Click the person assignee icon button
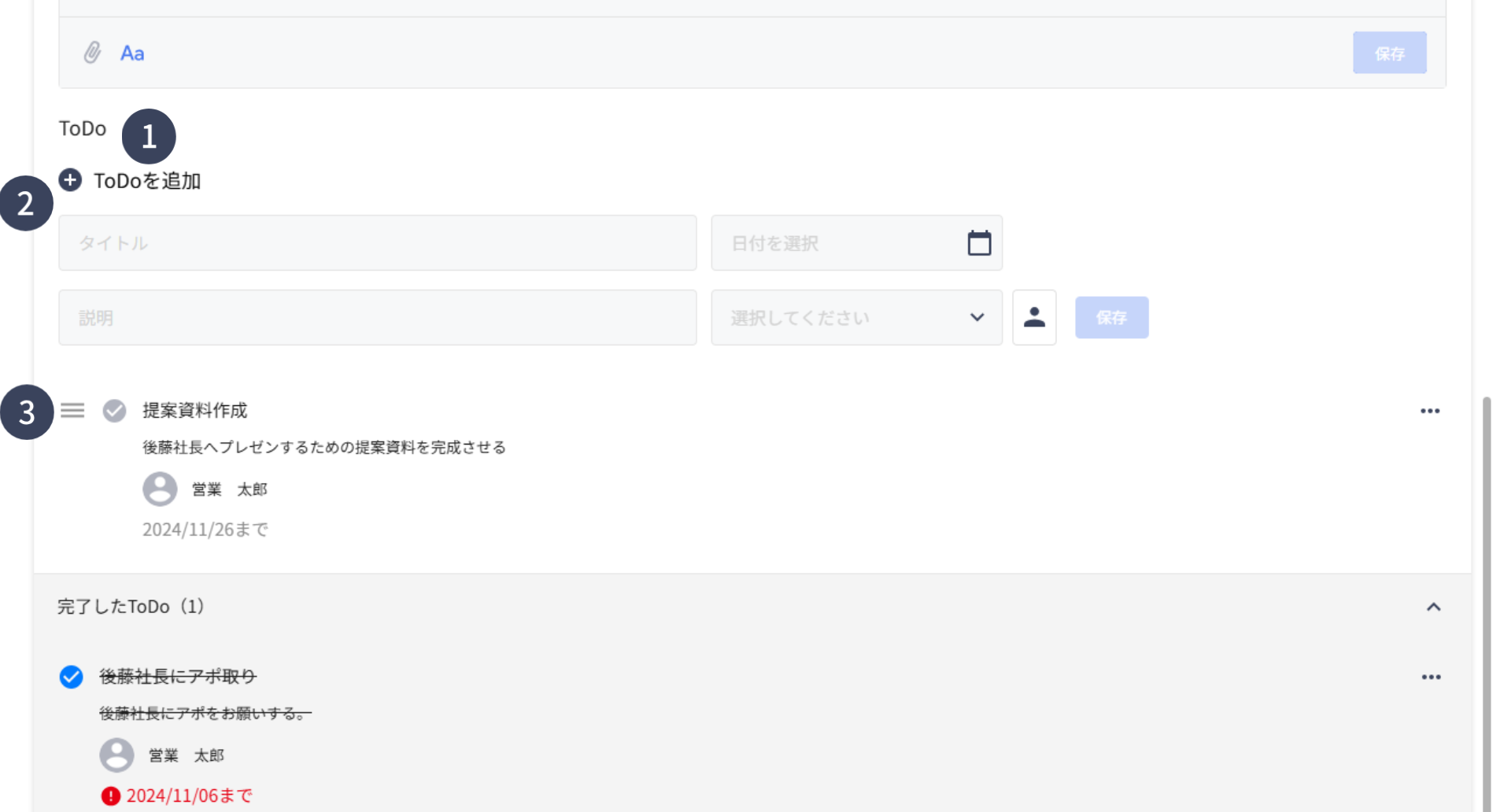The height and width of the screenshot is (812, 1511). 1034,317
